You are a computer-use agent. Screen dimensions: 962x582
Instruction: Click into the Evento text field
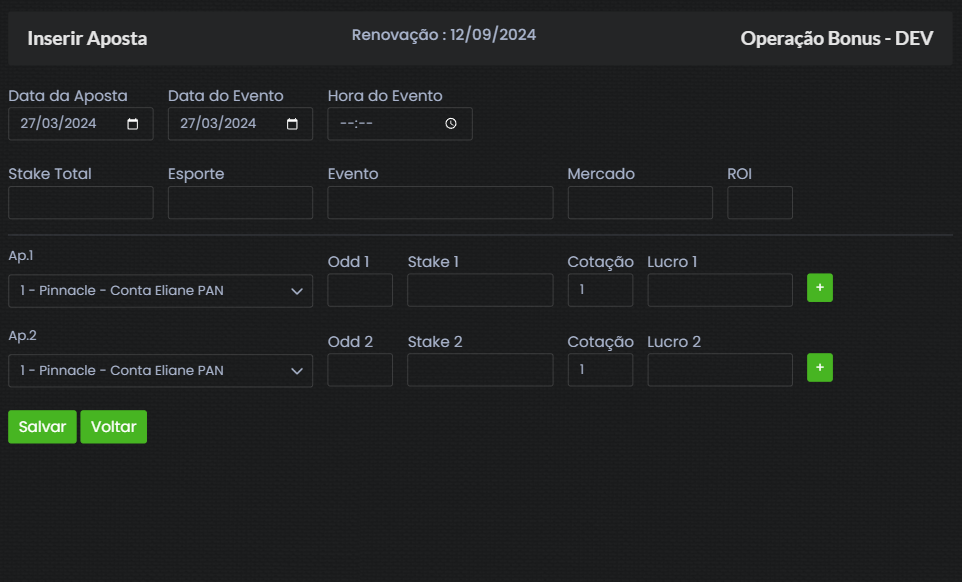(440, 203)
